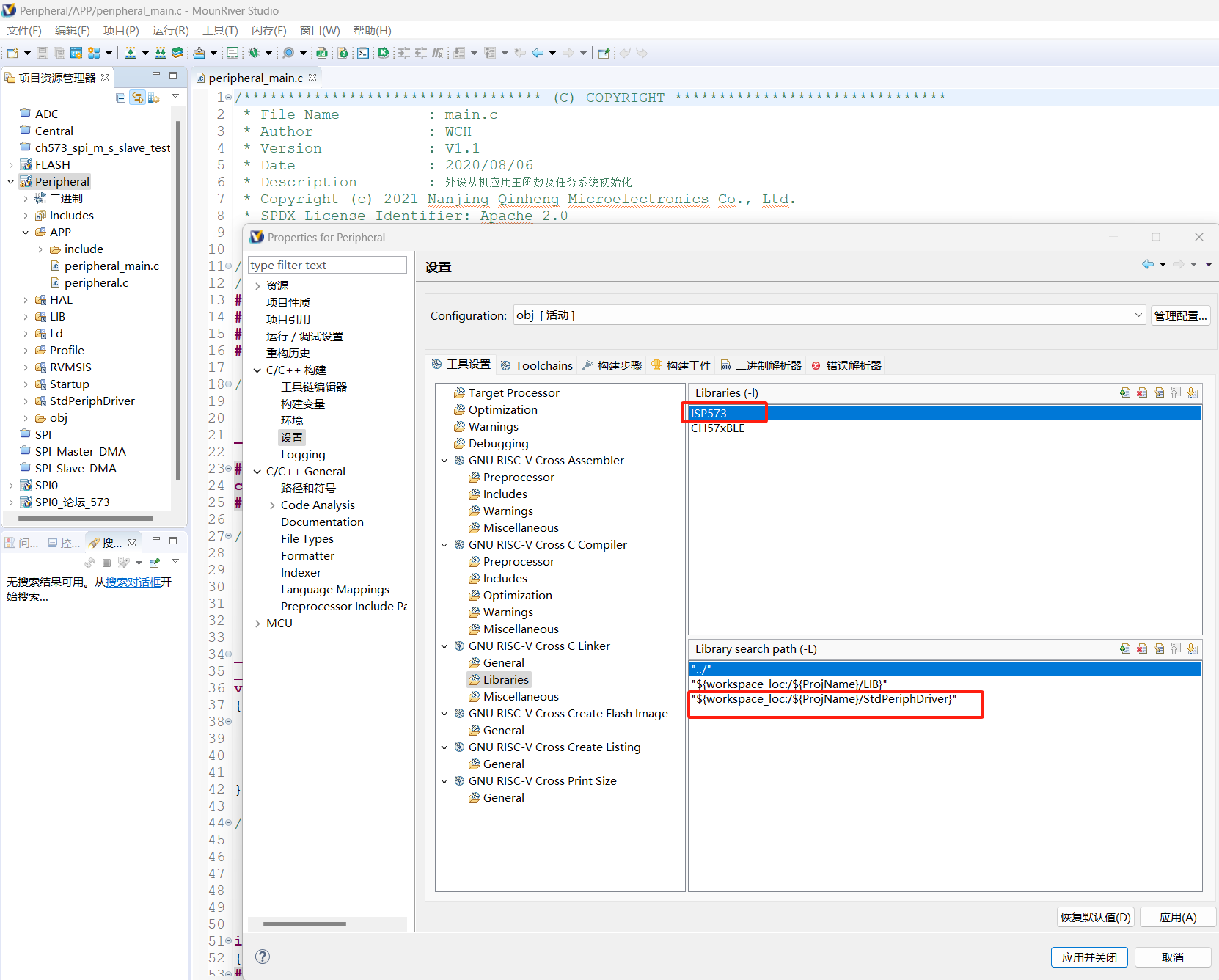Click the 搜索对话框 link
This screenshot has height=980, width=1219.
click(133, 582)
